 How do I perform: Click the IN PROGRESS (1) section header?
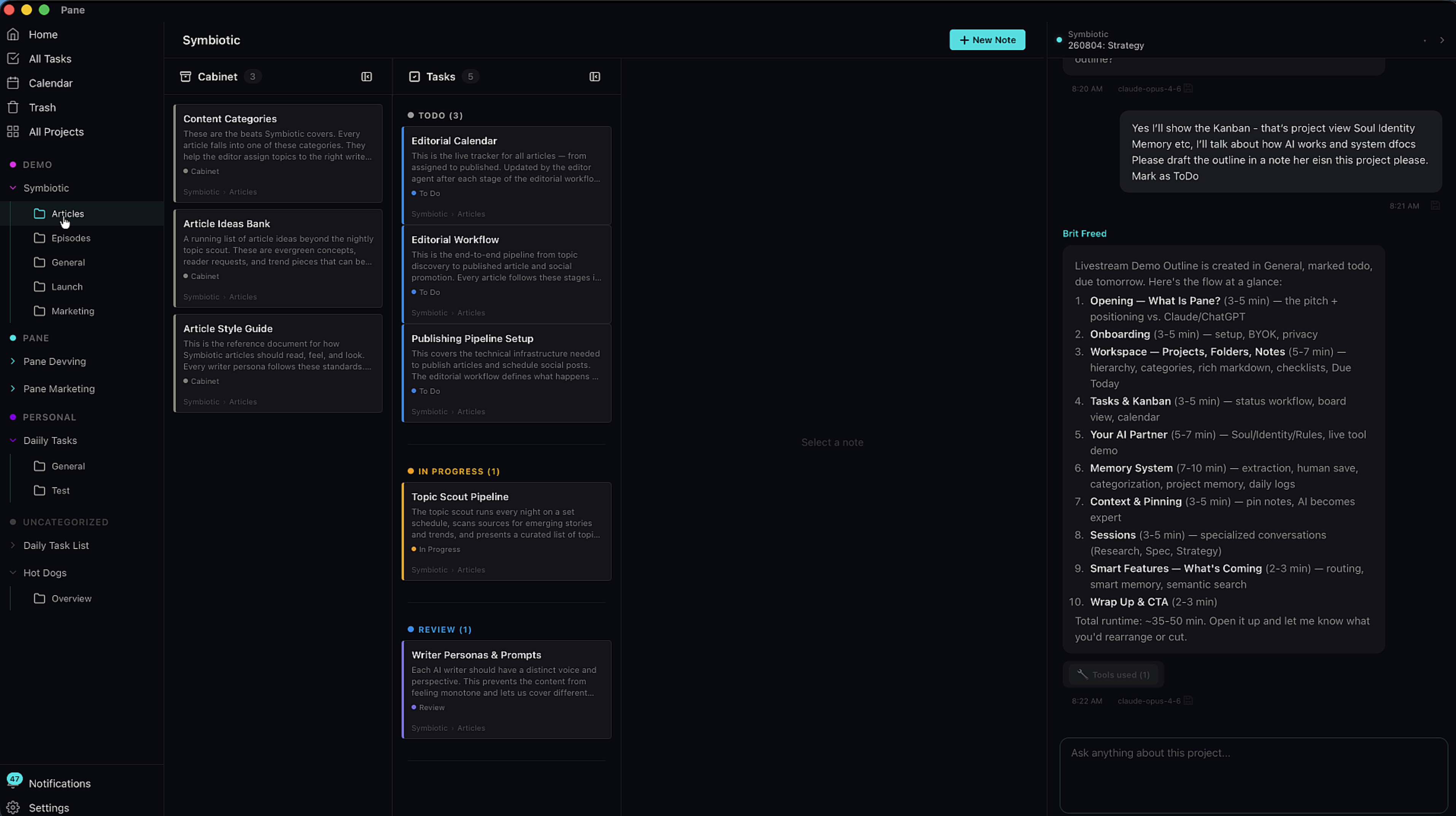(454, 471)
